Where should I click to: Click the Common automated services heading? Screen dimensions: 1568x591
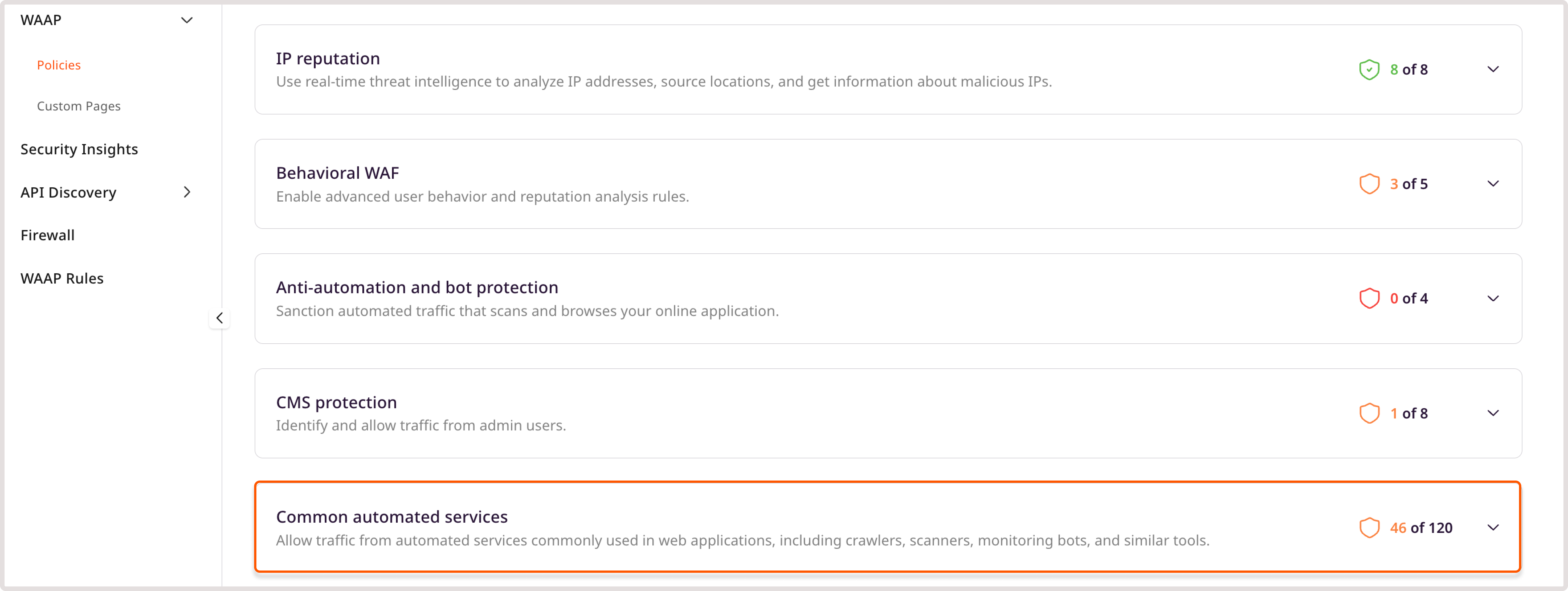tap(392, 517)
